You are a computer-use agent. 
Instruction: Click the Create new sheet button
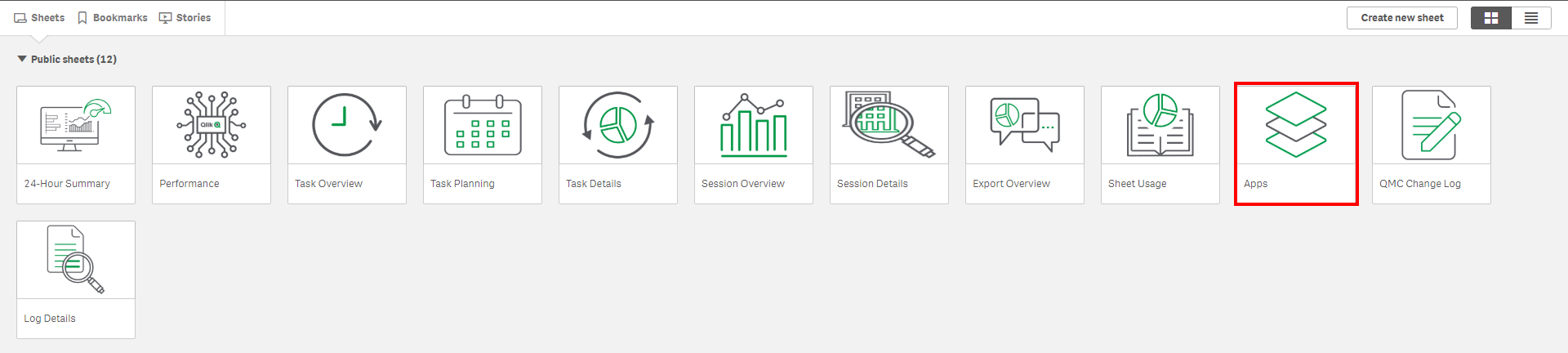1401,18
